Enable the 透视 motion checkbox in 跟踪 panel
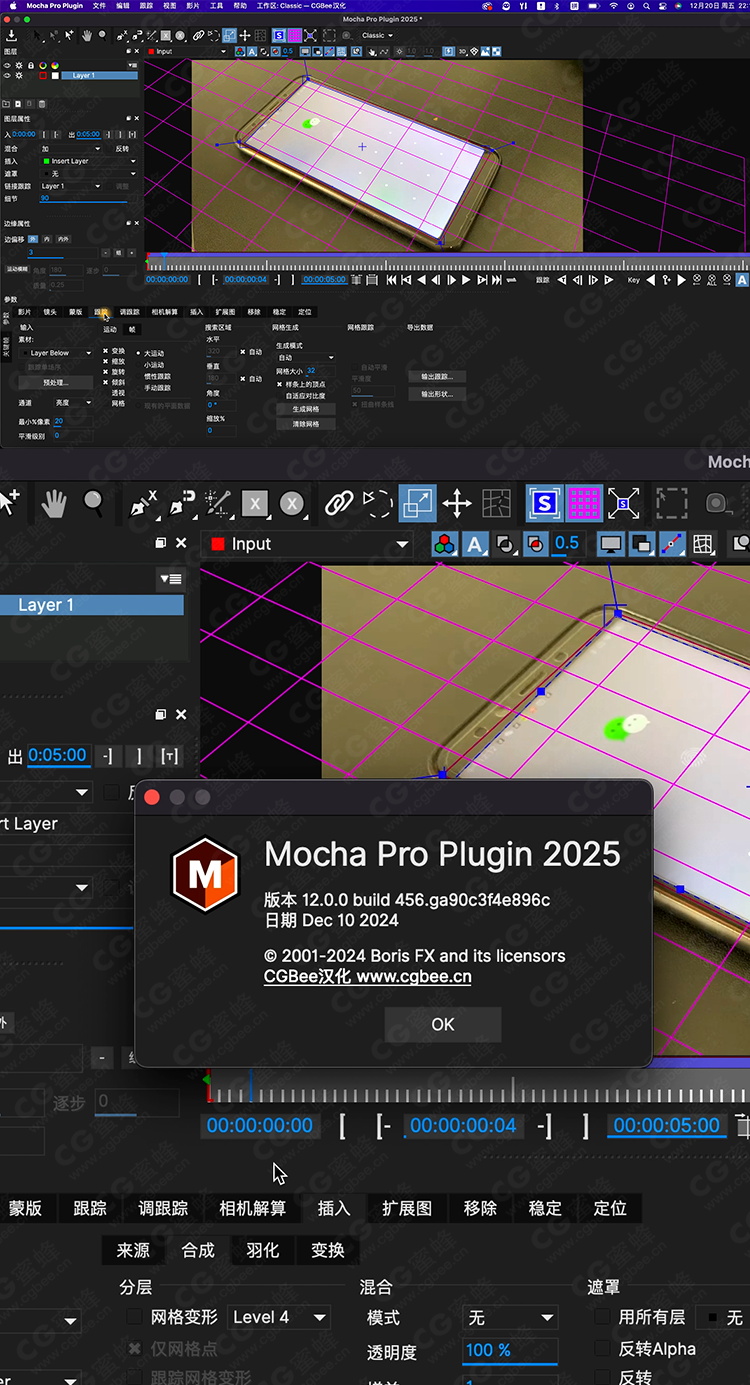 point(105,393)
